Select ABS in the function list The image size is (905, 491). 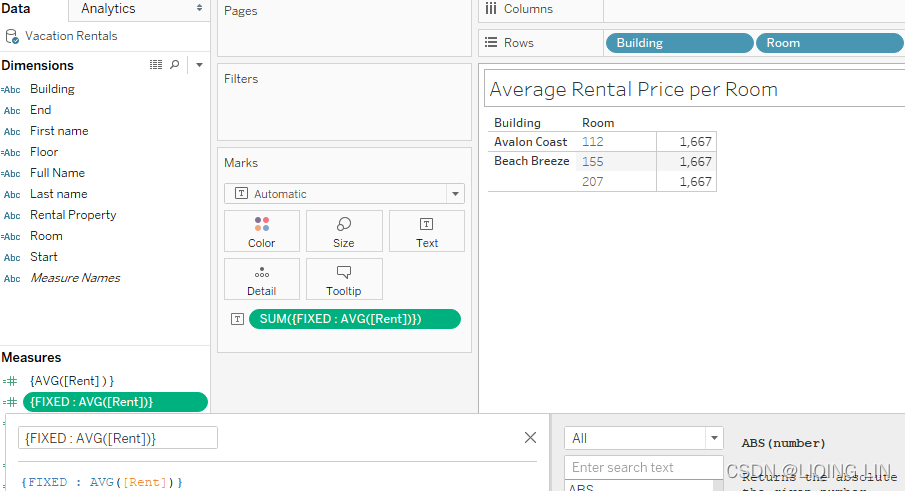click(x=581, y=488)
